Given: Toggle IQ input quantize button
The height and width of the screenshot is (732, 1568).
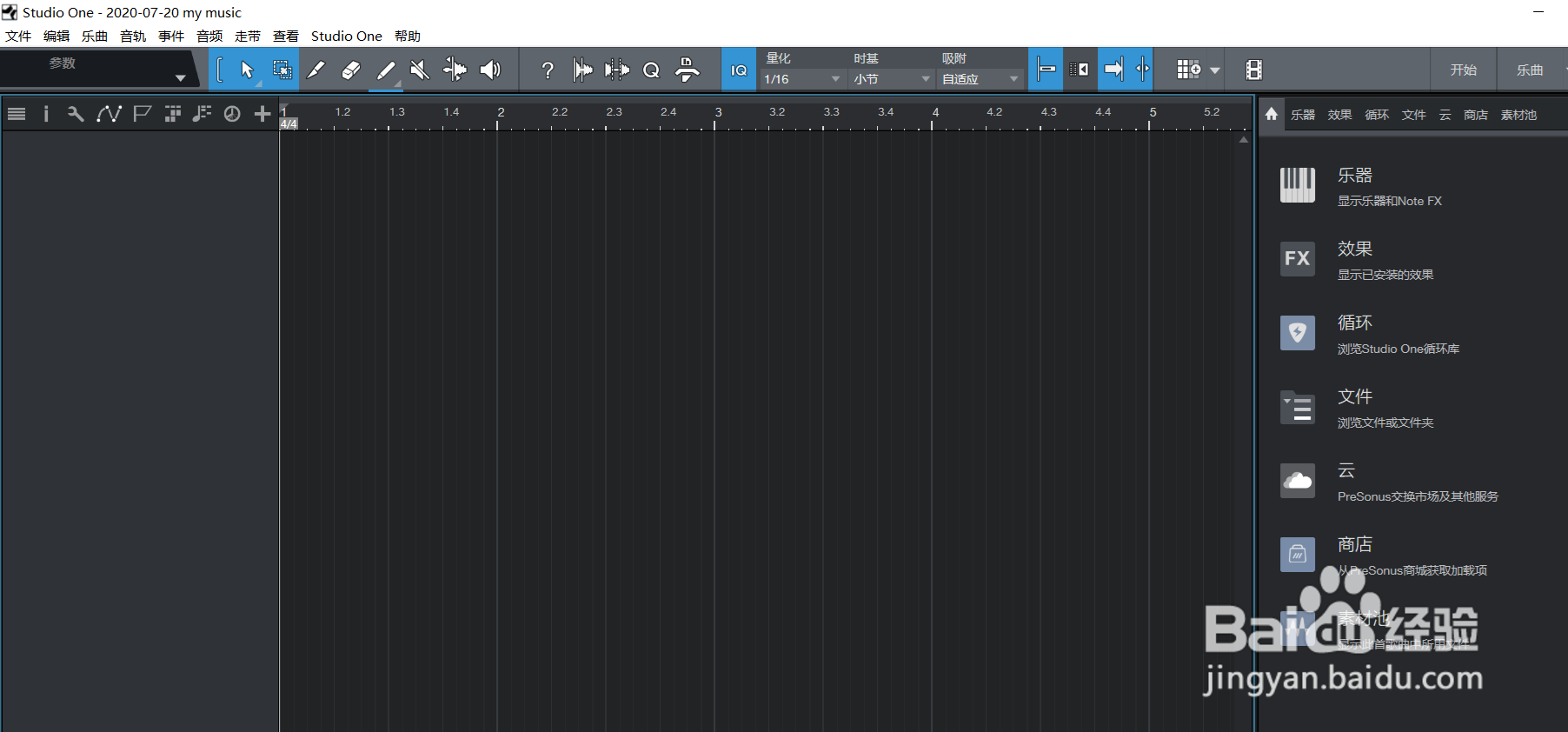Looking at the screenshot, I should click(x=739, y=70).
